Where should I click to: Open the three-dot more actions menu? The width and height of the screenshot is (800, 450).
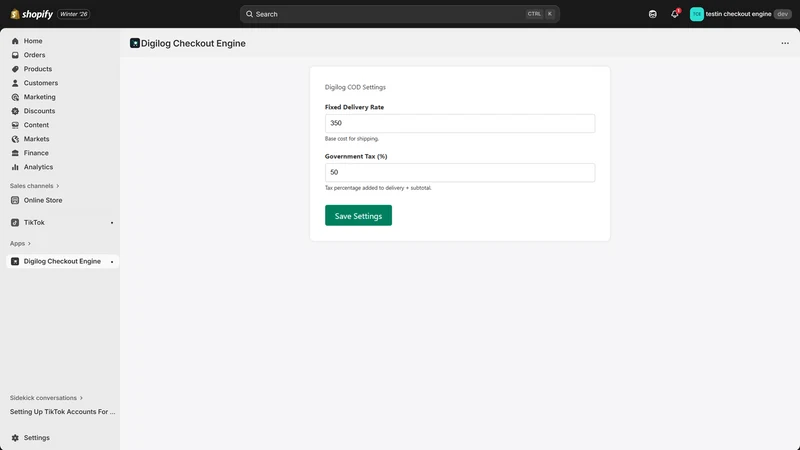[x=785, y=43]
